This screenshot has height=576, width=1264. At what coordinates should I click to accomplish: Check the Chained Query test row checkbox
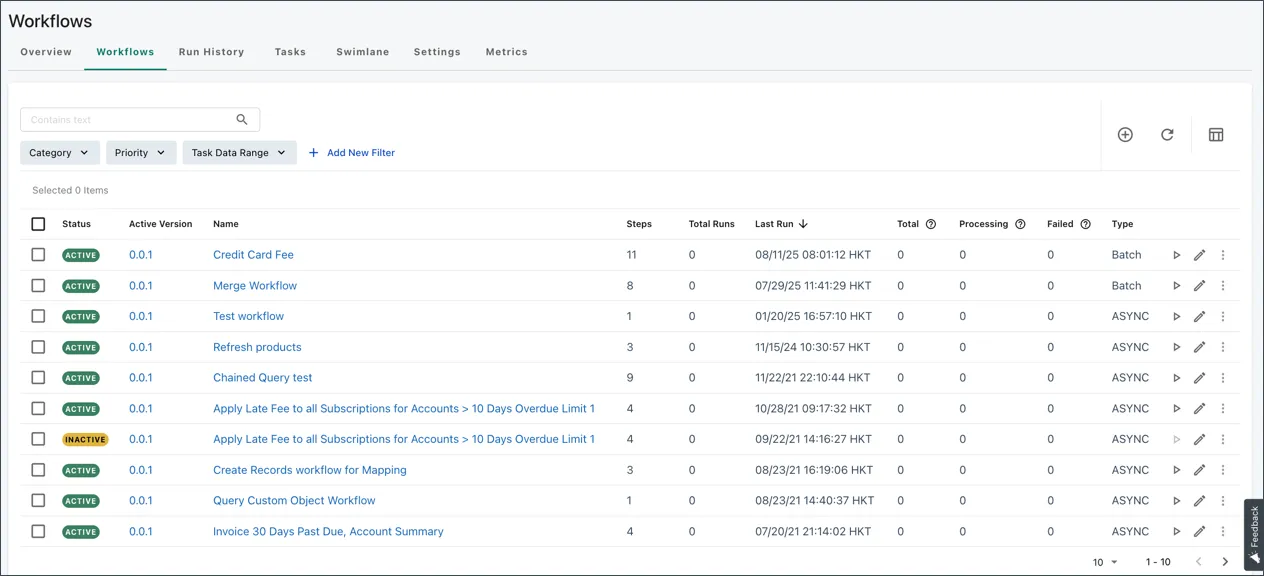[38, 378]
